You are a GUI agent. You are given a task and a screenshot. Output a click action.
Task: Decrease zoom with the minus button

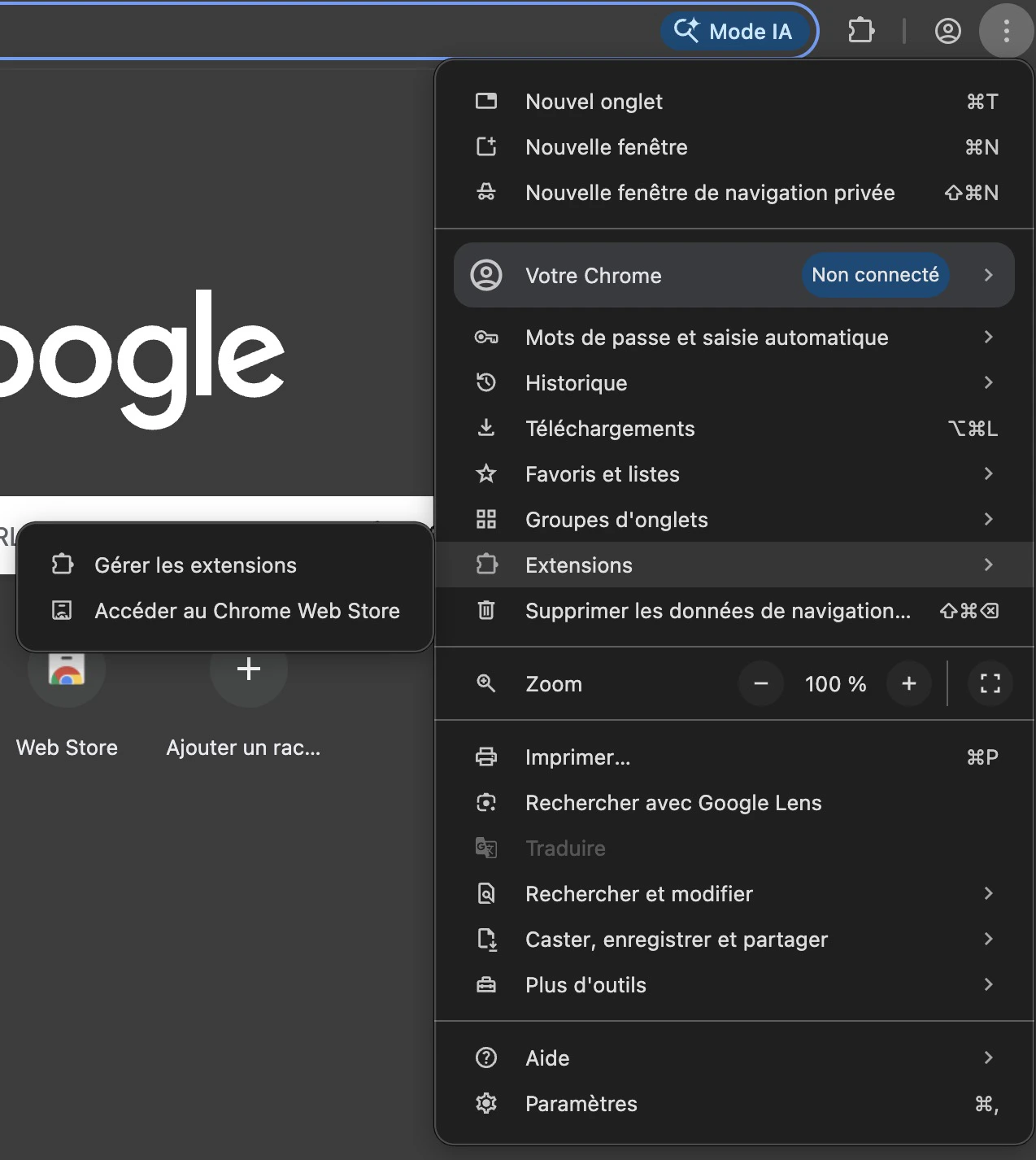[761, 683]
